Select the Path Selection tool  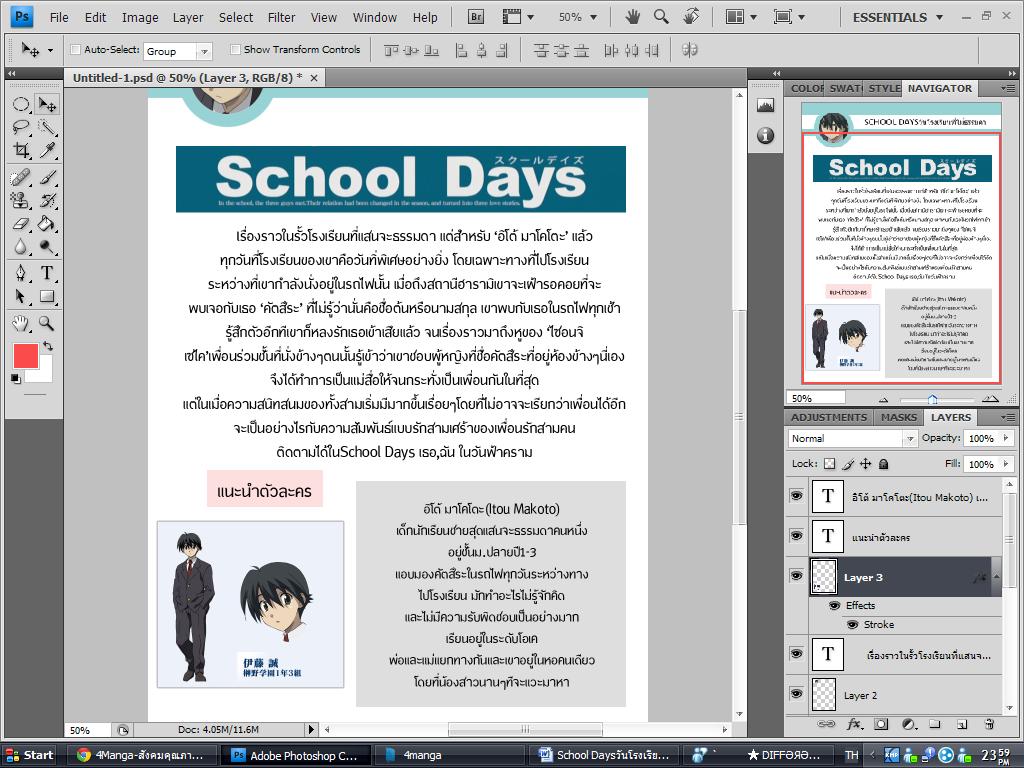tap(21, 296)
